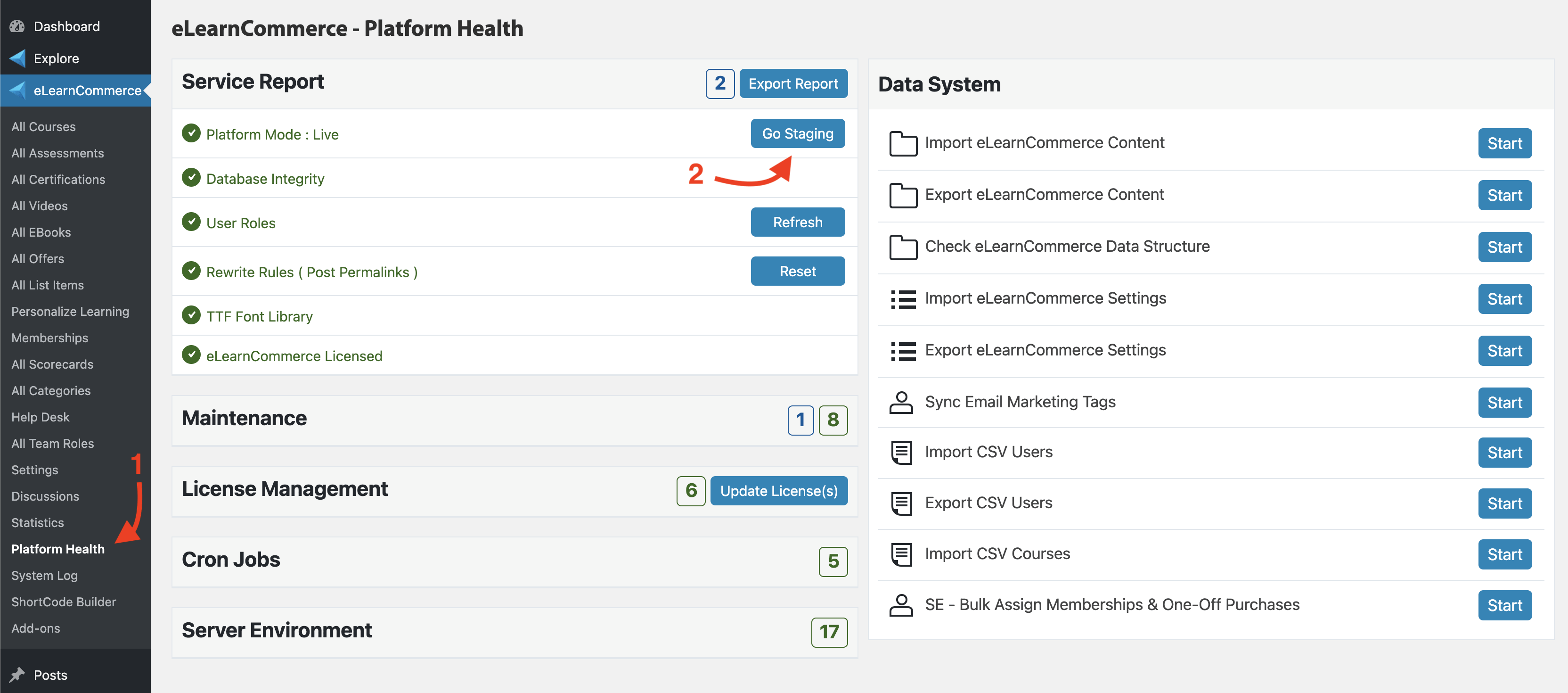Open All EBooks menu item
Viewport: 1568px width, 693px height.
tap(41, 232)
